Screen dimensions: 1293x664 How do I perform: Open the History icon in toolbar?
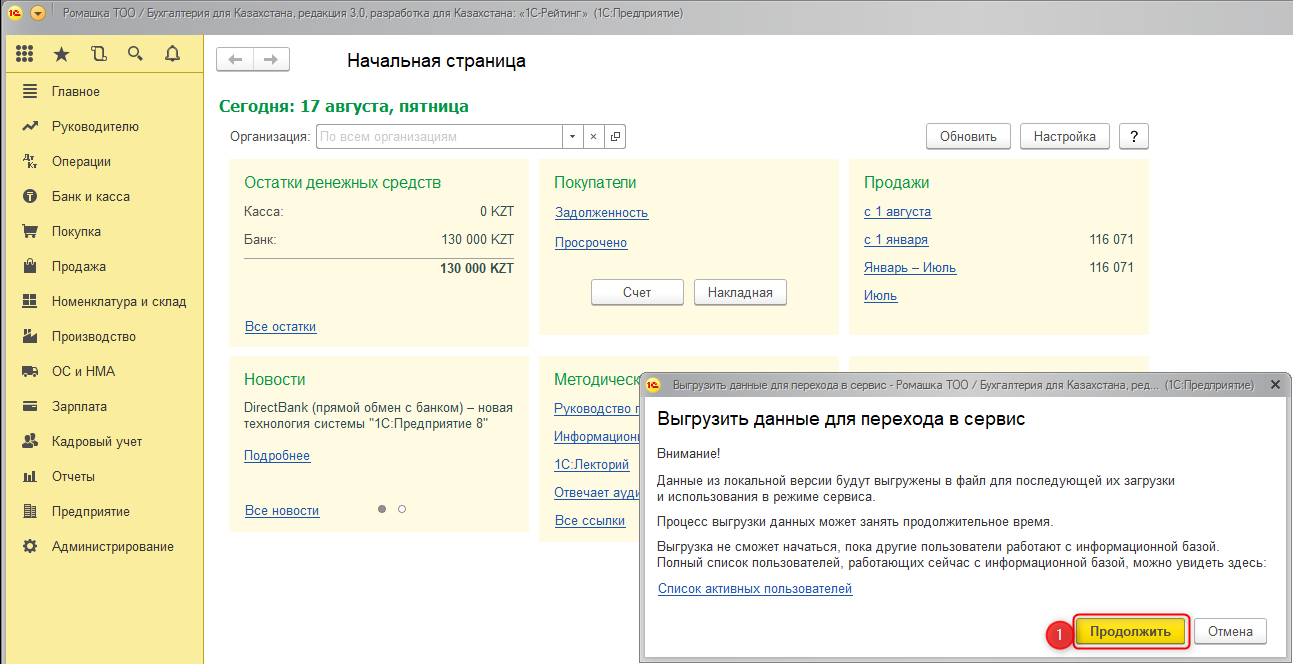[x=98, y=54]
